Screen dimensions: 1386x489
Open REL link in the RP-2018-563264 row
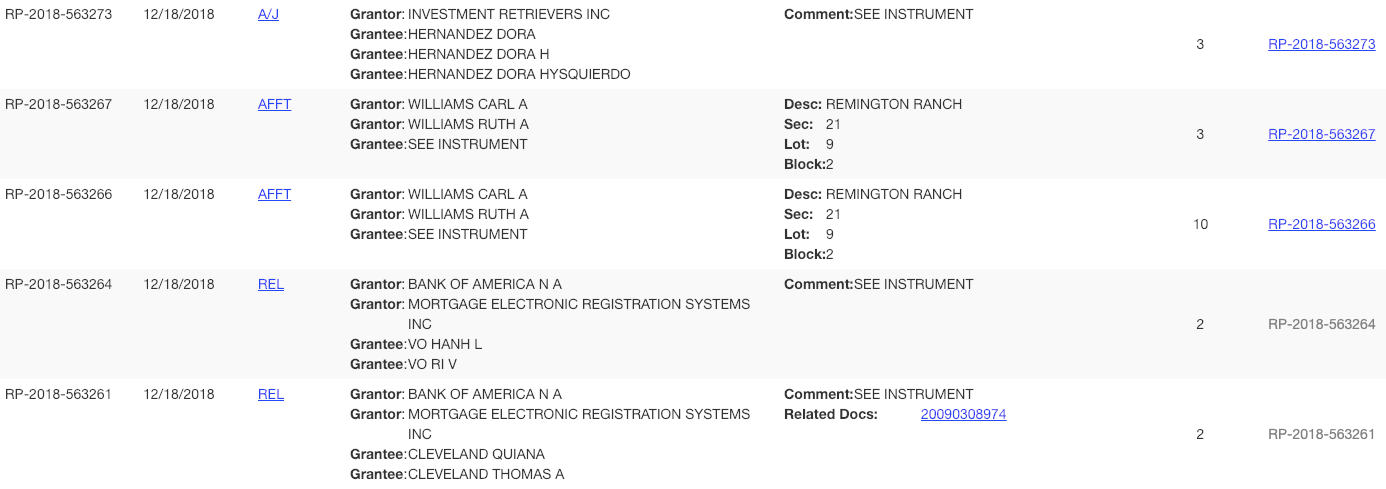pyautogui.click(x=271, y=284)
